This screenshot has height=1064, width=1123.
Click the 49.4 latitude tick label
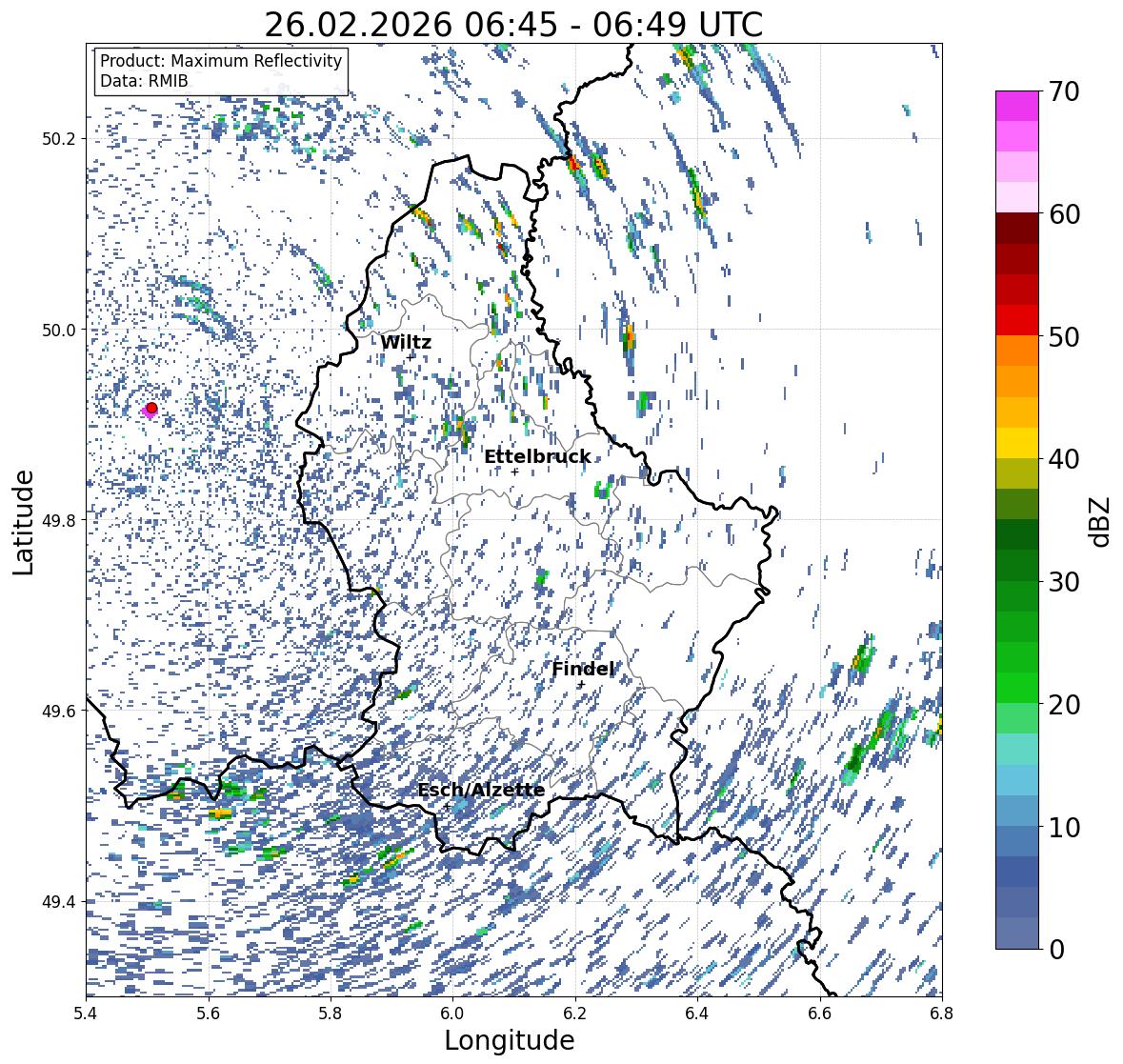(x=59, y=901)
